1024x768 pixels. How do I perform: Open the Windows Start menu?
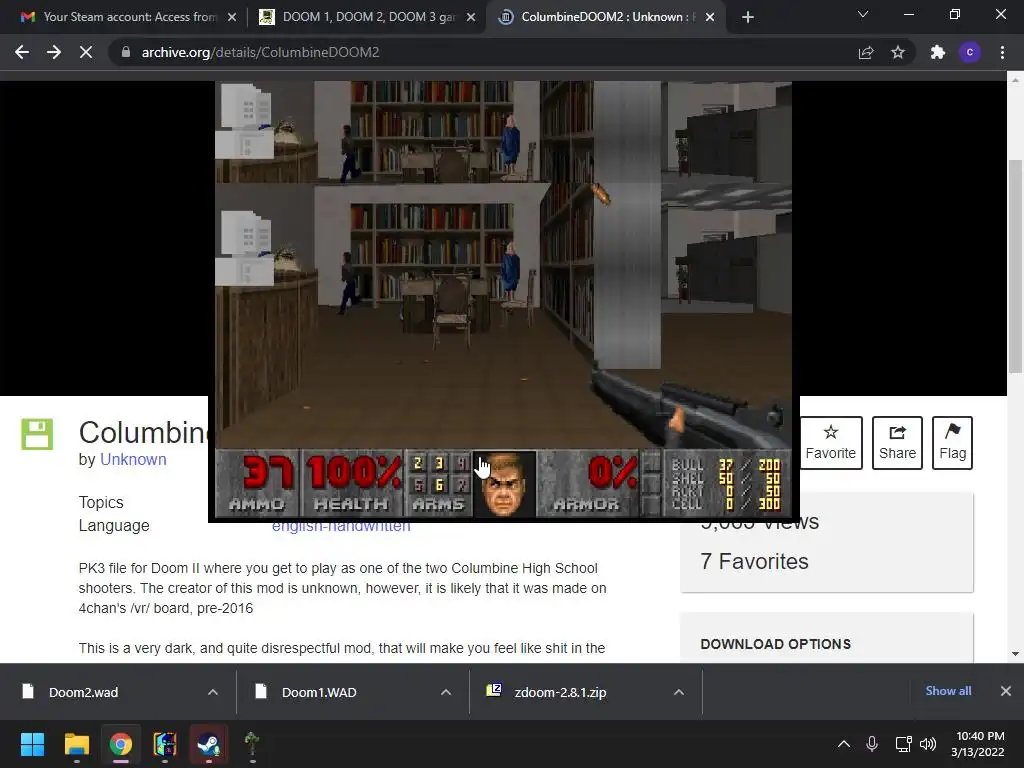32,744
